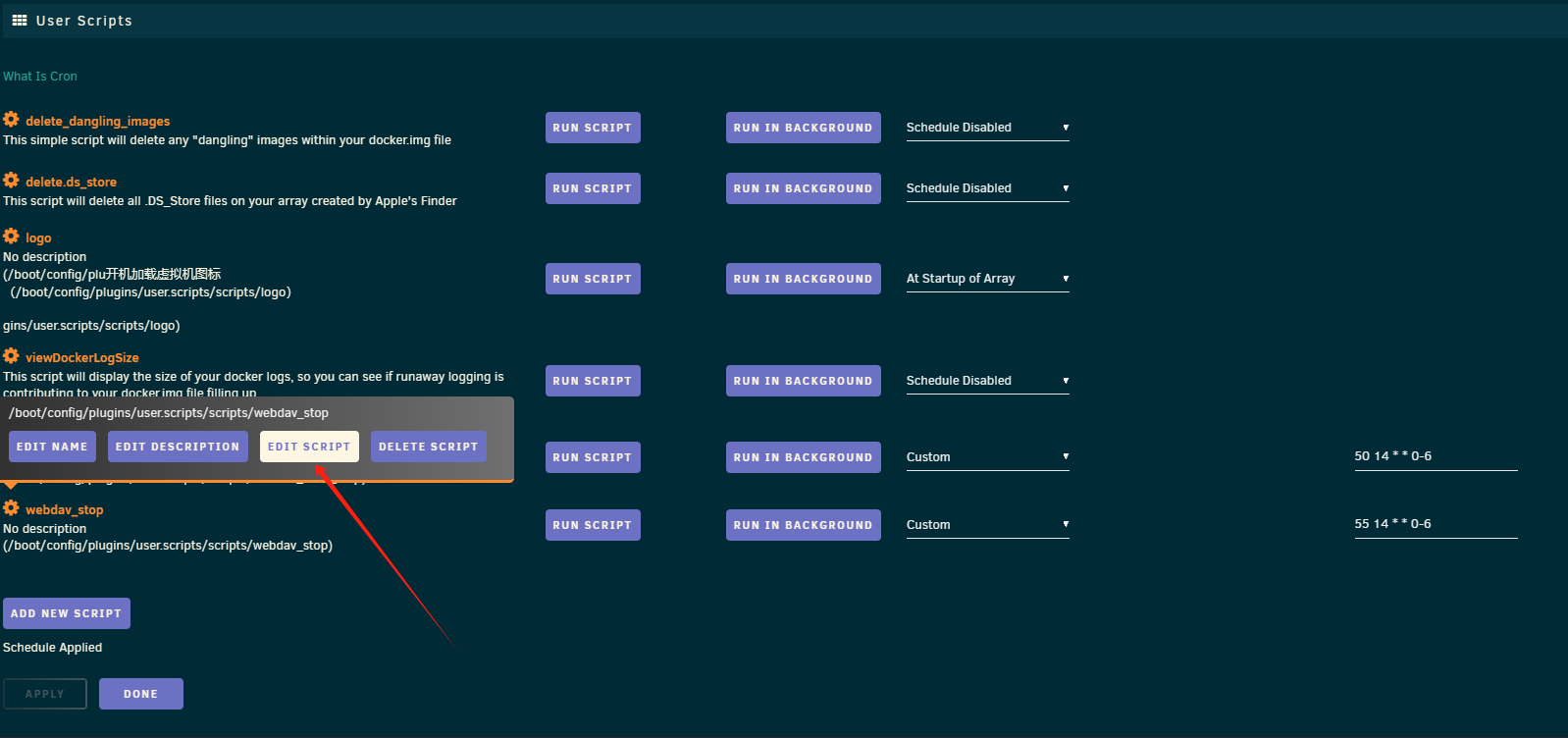Run the logo script in background
Viewport: 1568px width, 738px height.
coord(803,279)
